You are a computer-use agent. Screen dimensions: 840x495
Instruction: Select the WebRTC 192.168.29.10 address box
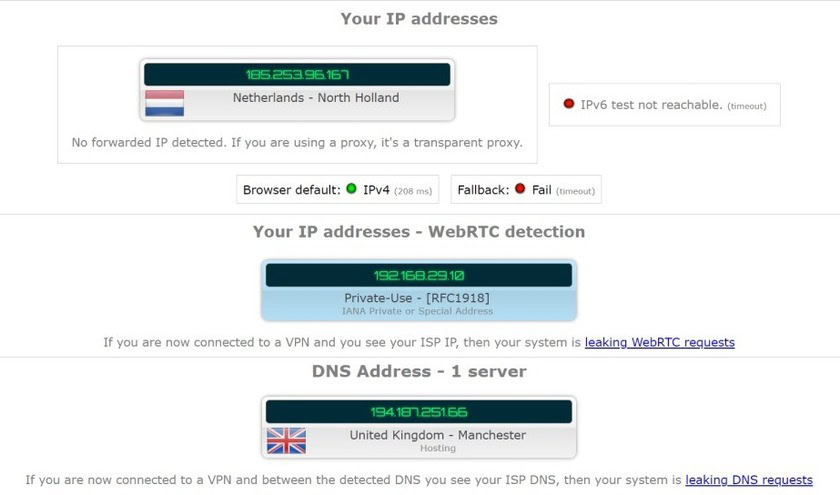coord(419,274)
